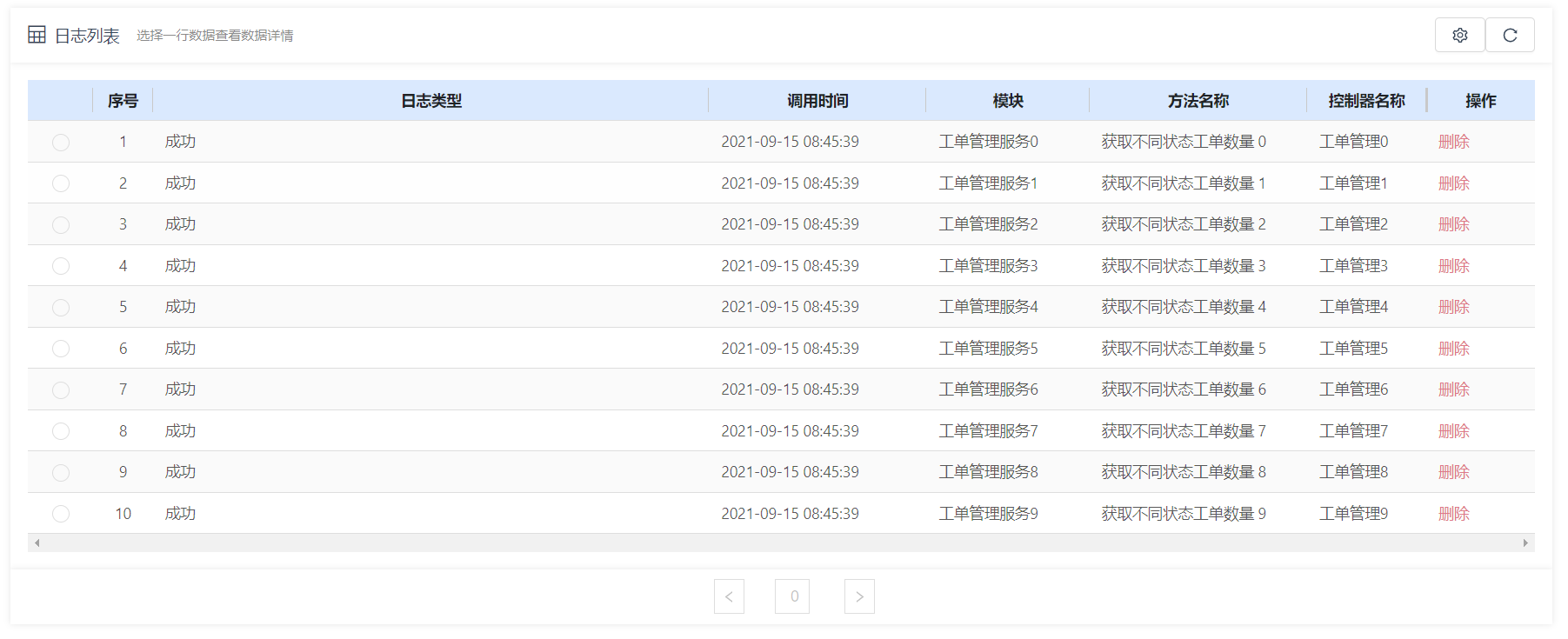
Task: Click the 日志列表 panel title
Action: pyautogui.click(x=87, y=36)
